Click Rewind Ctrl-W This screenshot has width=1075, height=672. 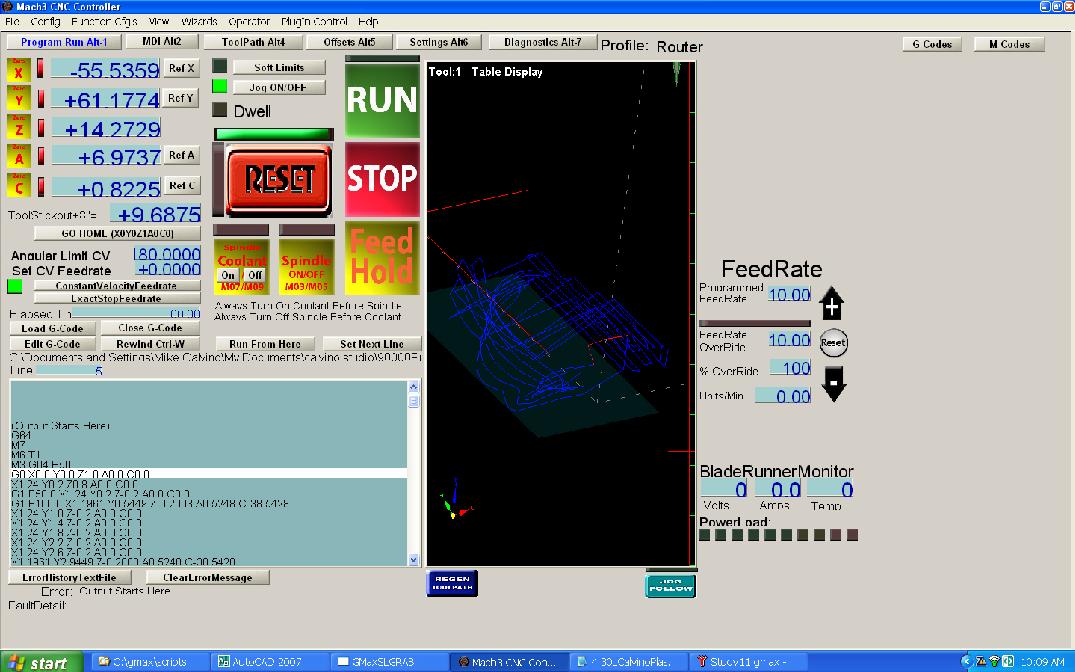[x=151, y=344]
